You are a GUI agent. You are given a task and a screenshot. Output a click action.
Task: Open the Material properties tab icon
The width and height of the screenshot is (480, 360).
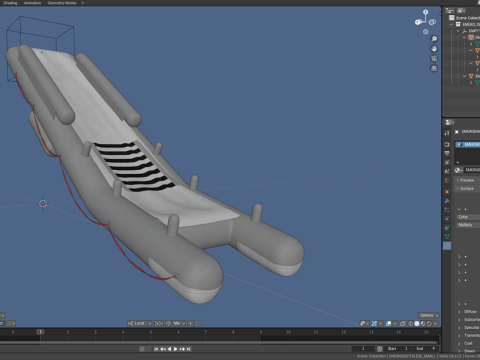tap(447, 246)
